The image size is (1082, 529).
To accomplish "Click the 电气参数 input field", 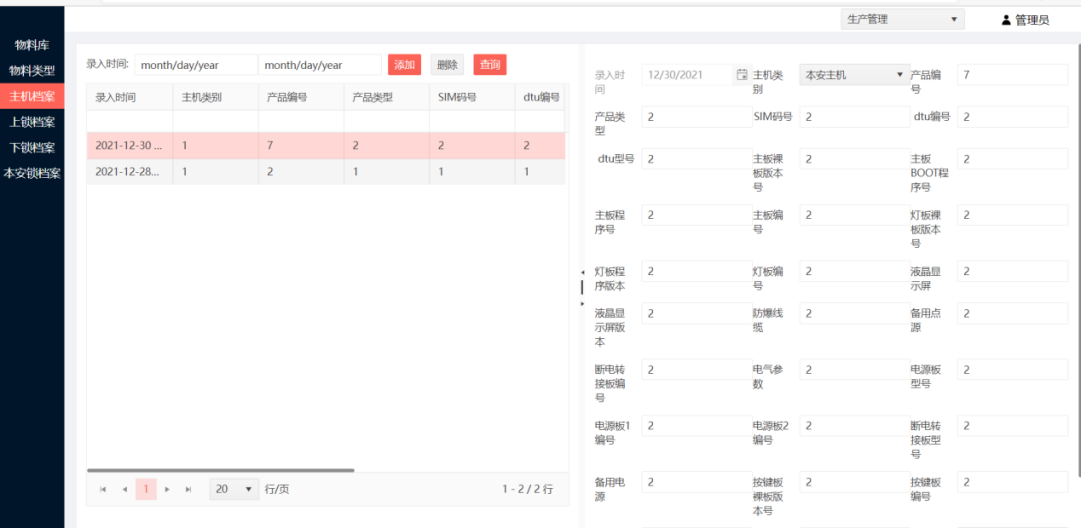I will point(854,370).
